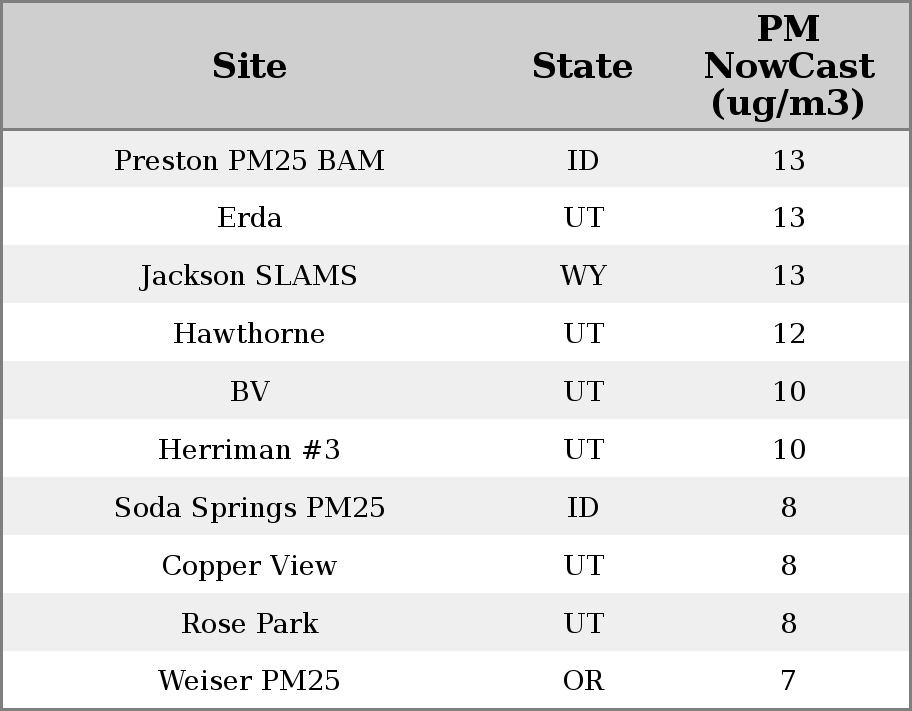Select the Weiser PM25 site cell
Viewport: 912px width, 711px height.
[x=249, y=681]
